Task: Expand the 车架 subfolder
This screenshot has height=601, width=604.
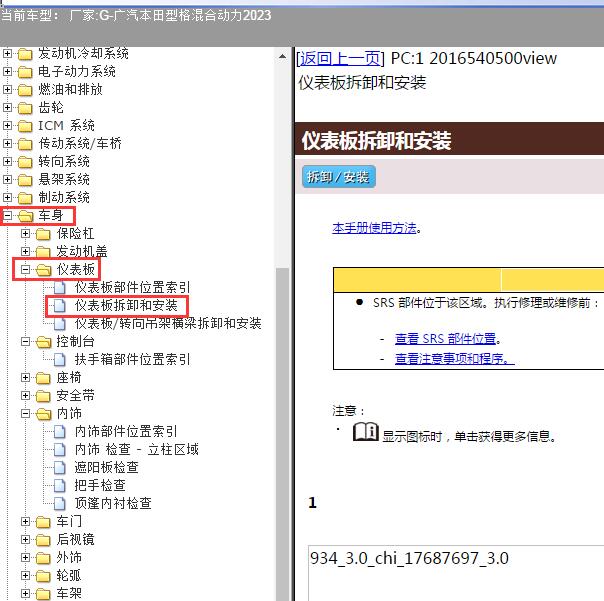Action: pyautogui.click(x=25, y=593)
